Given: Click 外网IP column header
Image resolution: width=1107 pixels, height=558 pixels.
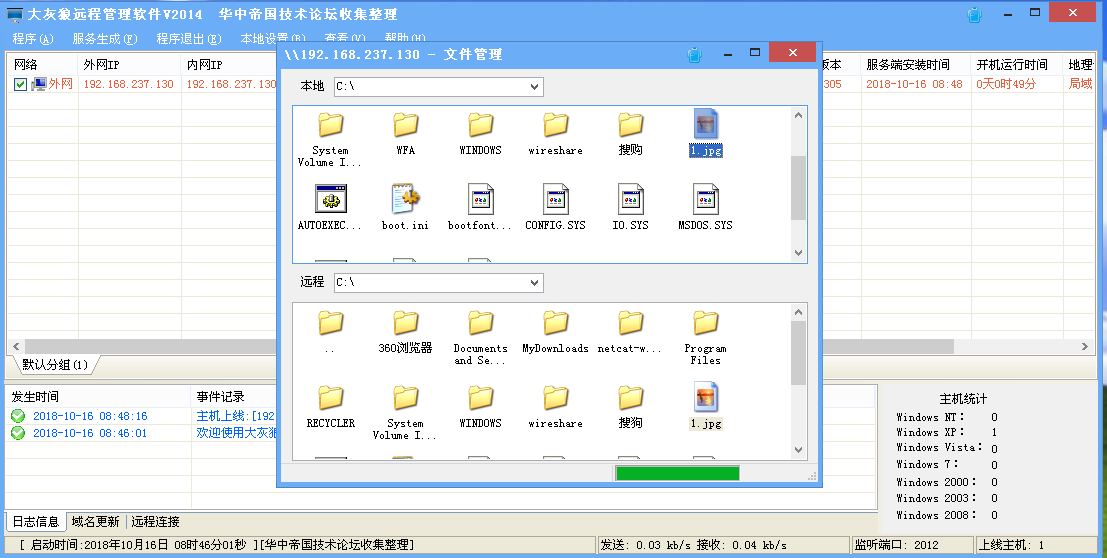Looking at the screenshot, I should coord(130,64).
